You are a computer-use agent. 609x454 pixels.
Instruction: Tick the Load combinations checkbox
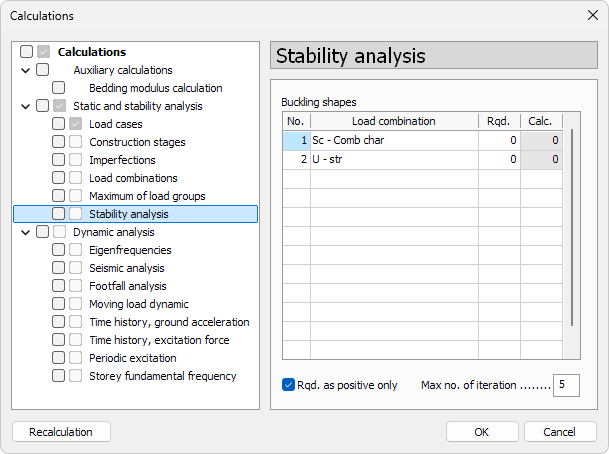coord(58,178)
